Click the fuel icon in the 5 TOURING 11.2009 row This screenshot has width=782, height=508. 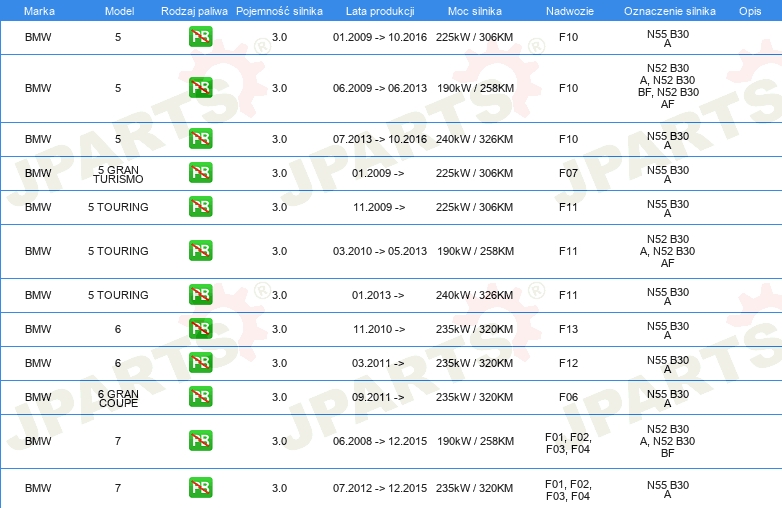point(200,206)
